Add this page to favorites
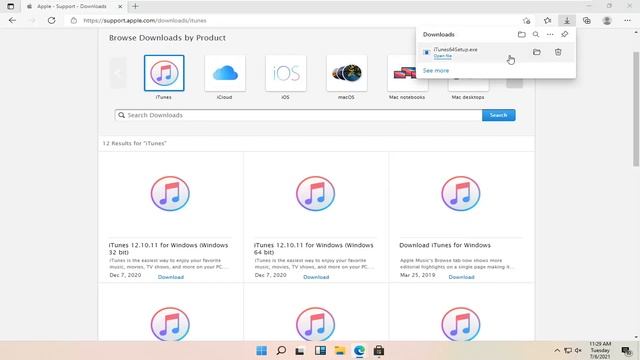 pyautogui.click(x=527, y=20)
